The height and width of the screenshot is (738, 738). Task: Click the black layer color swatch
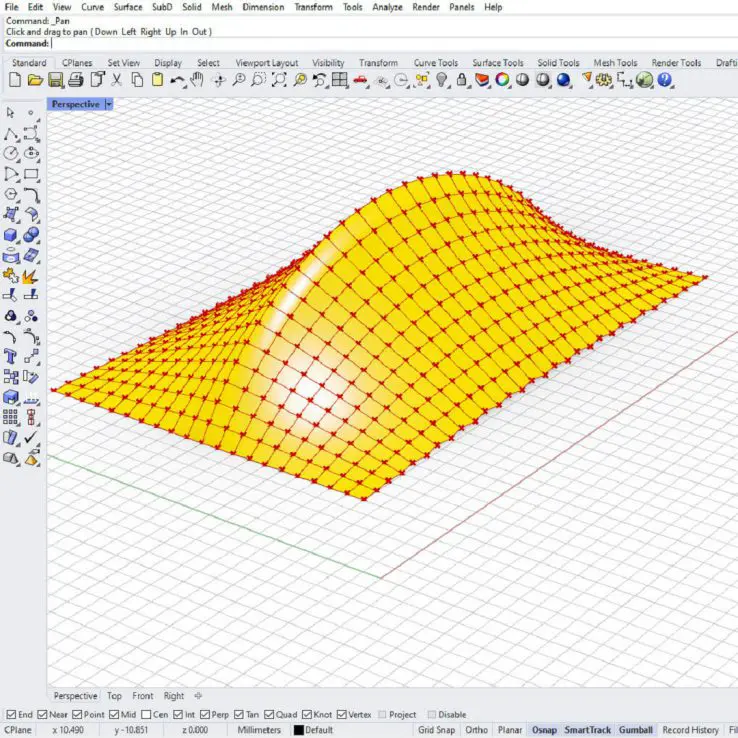click(x=298, y=730)
